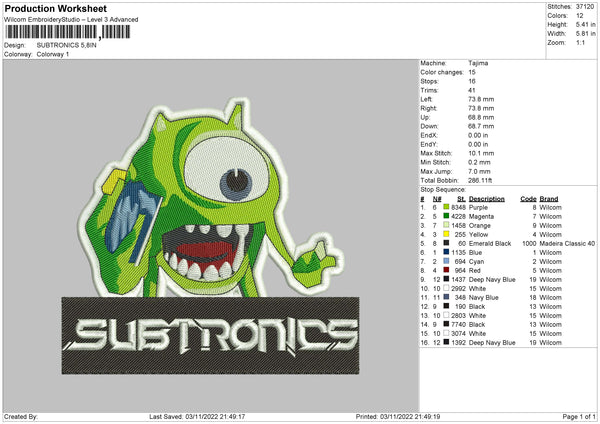600x424 pixels.
Task: Click the 'N#' column header
Action: (x=437, y=199)
